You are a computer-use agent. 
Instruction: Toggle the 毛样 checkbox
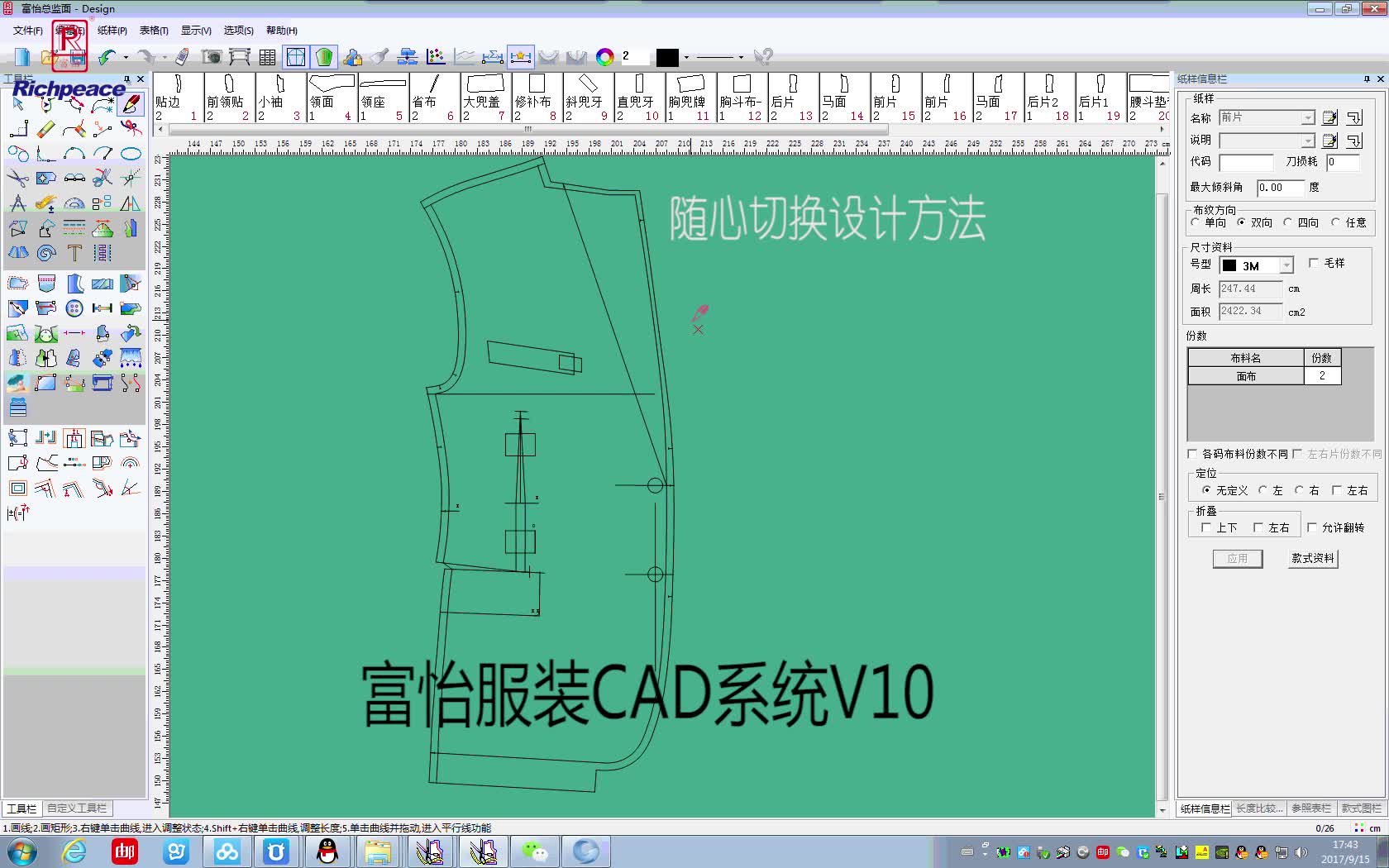(1314, 263)
